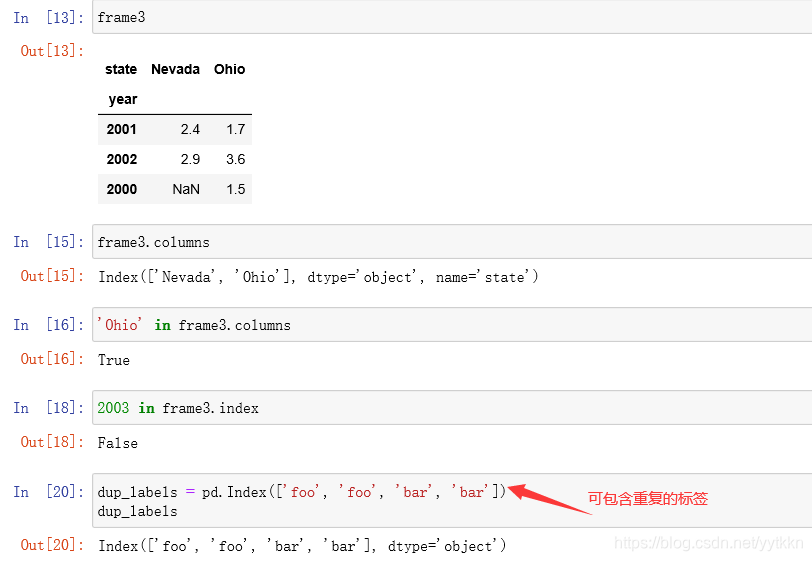
Task: Click the False output of Out[18]
Action: click(118, 443)
